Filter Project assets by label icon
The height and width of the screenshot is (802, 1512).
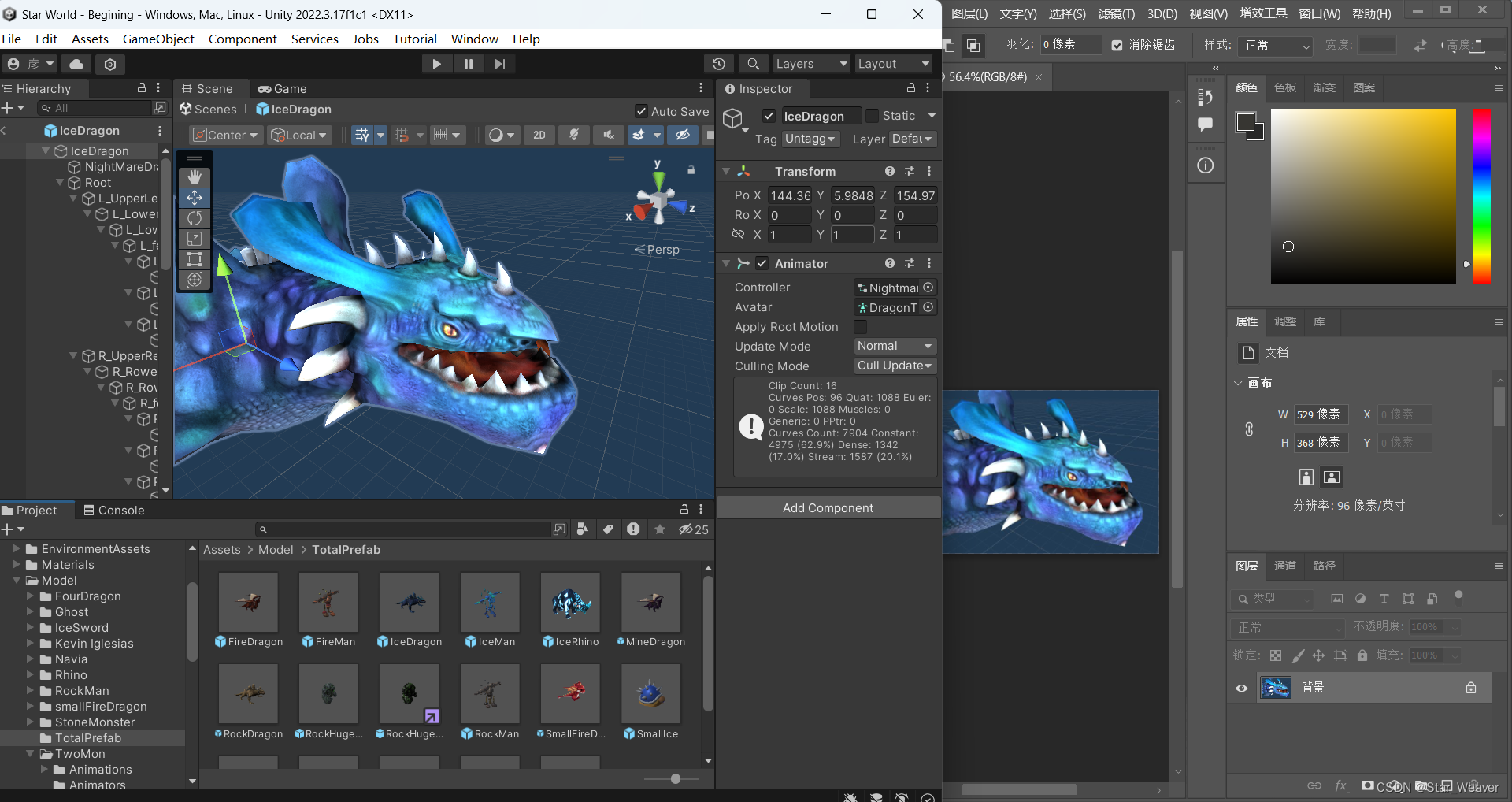608,529
